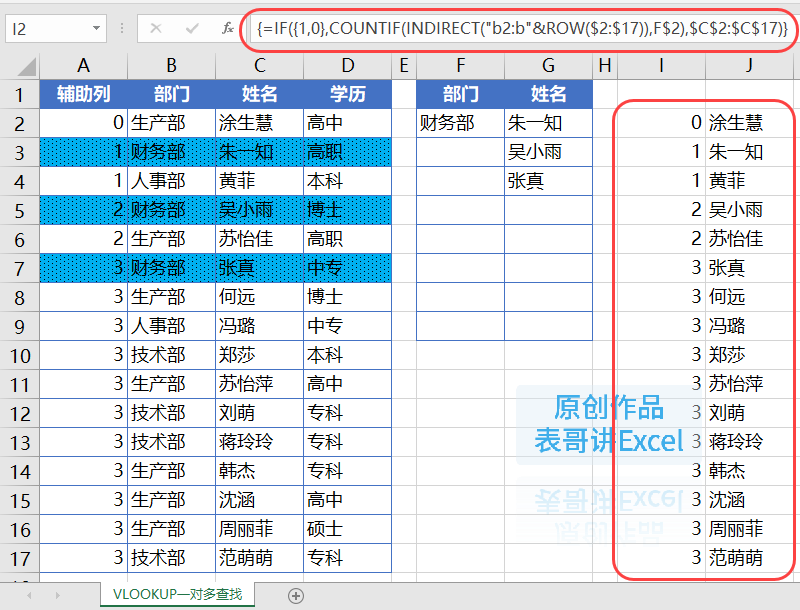Click cell J5 containing 吴小雨
The height and width of the screenshot is (610, 800).
click(749, 210)
